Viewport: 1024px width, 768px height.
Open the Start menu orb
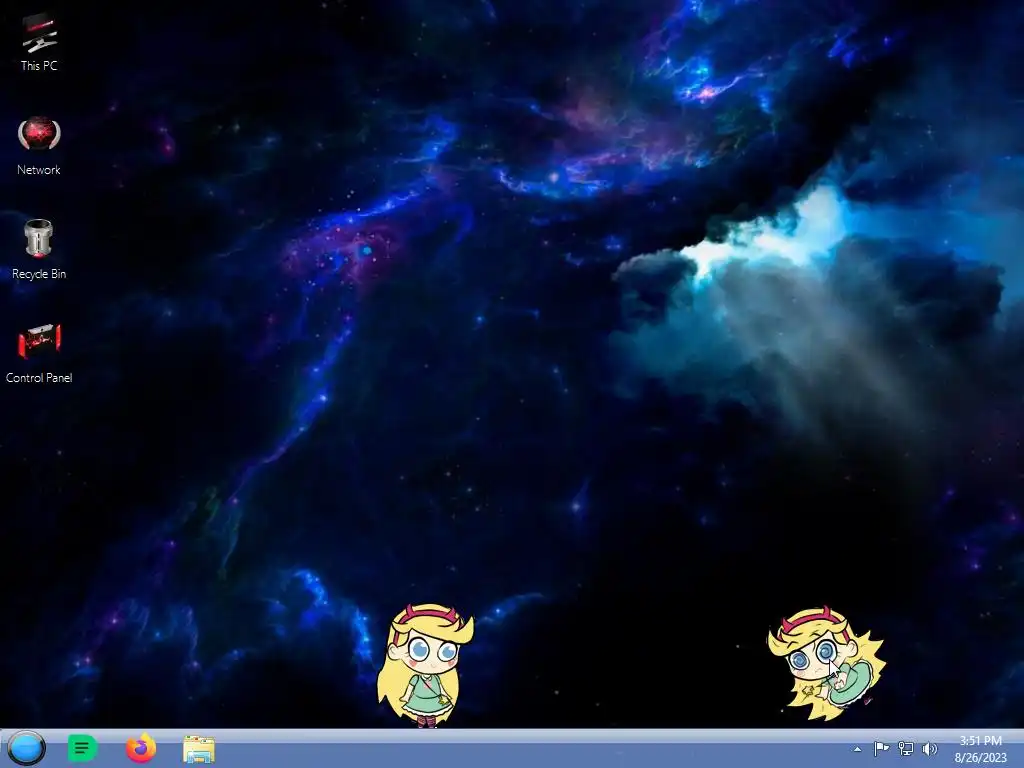(26, 748)
